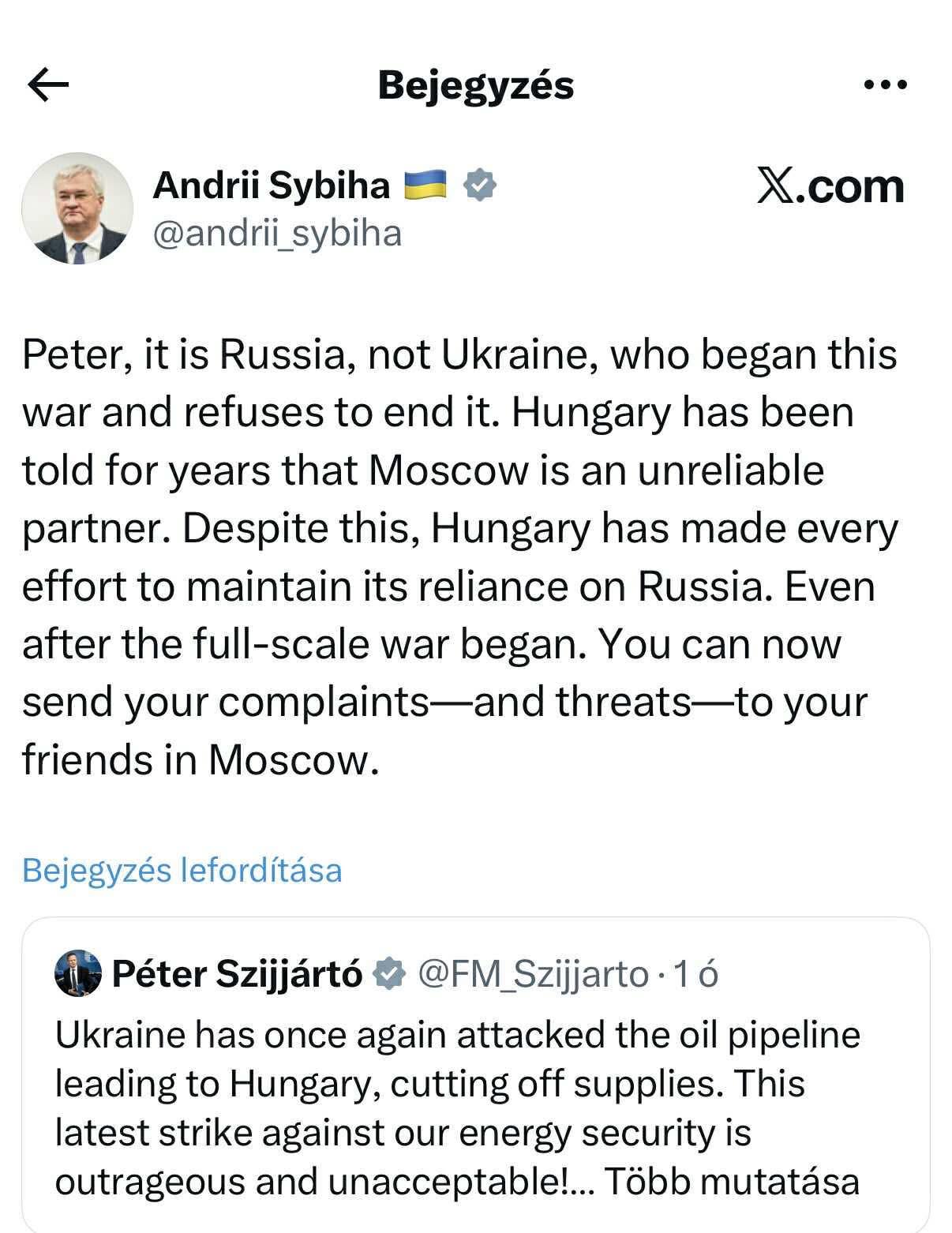Go back using the left arrow
The width and height of the screenshot is (952, 1233).
point(48,84)
